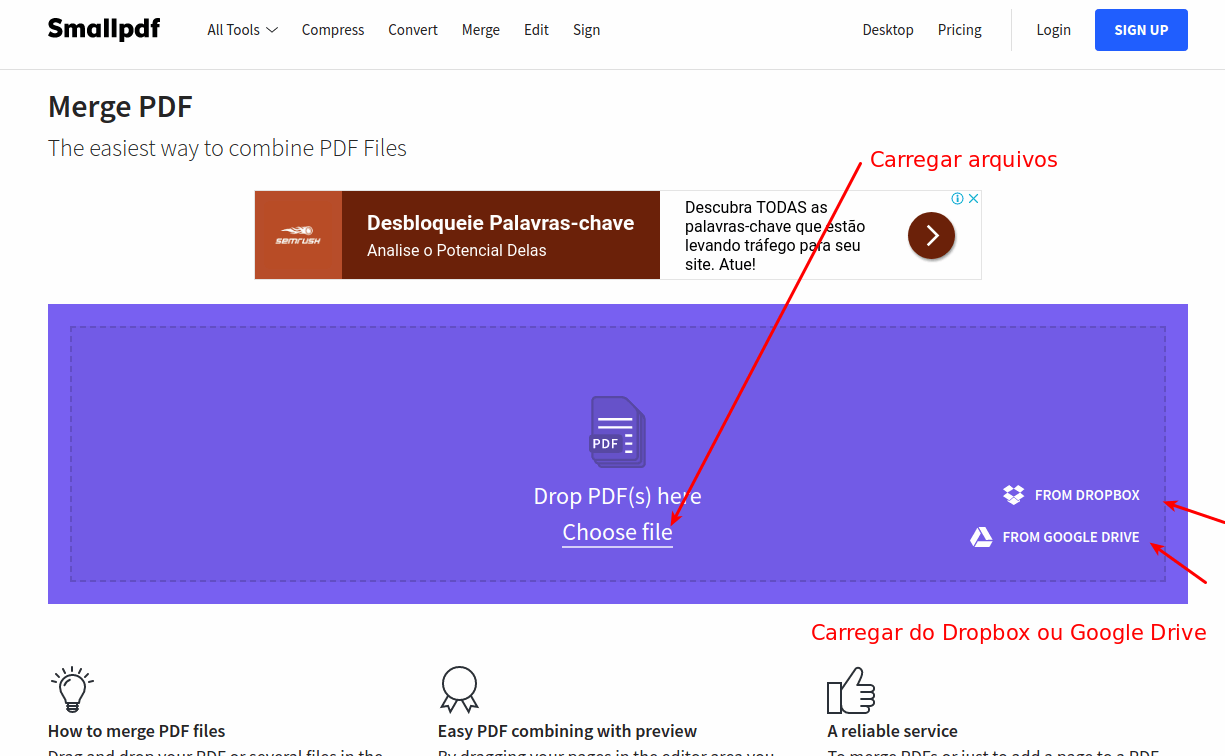Click the light bulb icon
The height and width of the screenshot is (756, 1225).
(71, 689)
